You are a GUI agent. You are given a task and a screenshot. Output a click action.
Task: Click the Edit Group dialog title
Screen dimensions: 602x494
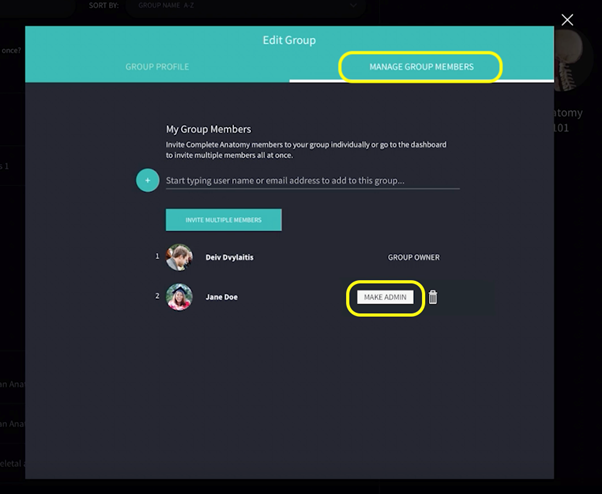click(288, 40)
